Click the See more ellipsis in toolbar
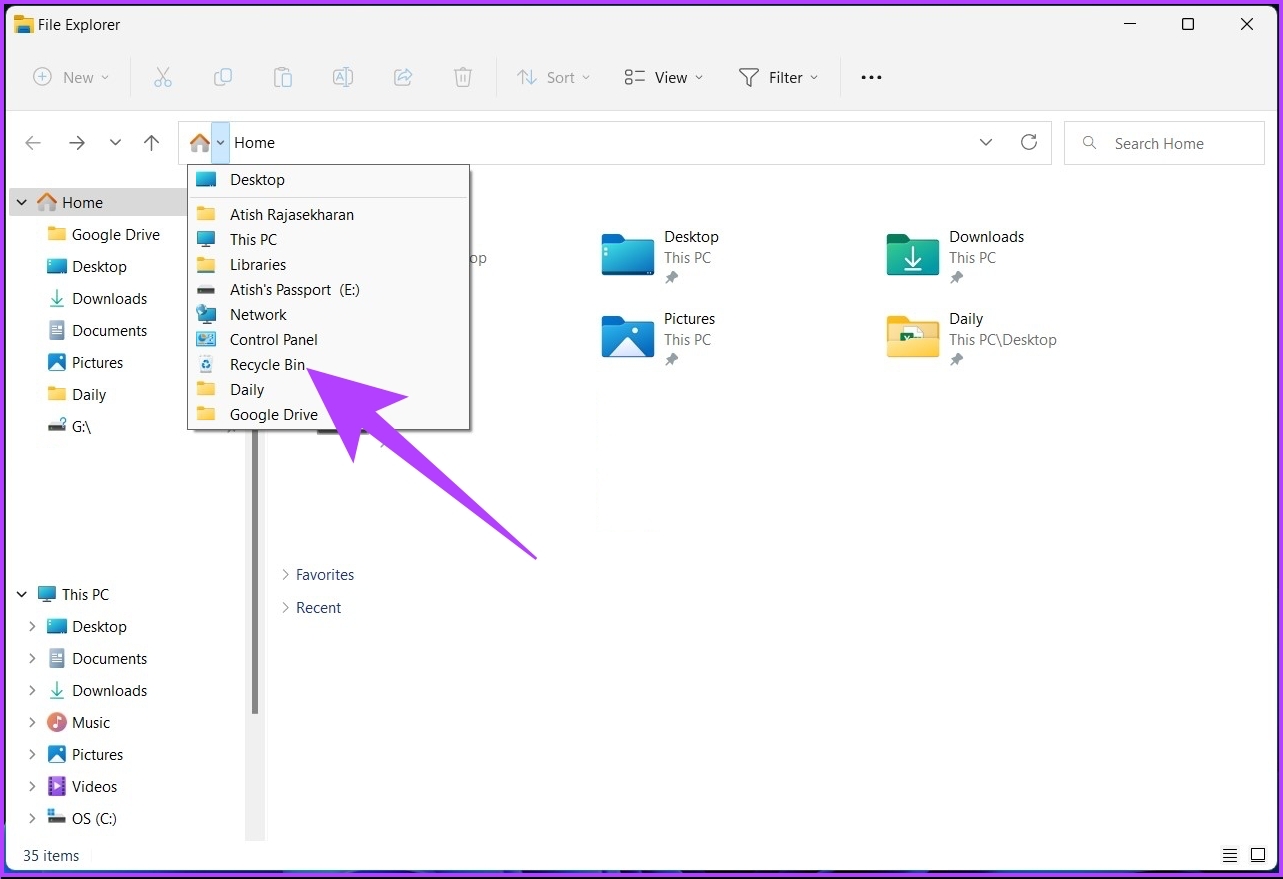 870,77
